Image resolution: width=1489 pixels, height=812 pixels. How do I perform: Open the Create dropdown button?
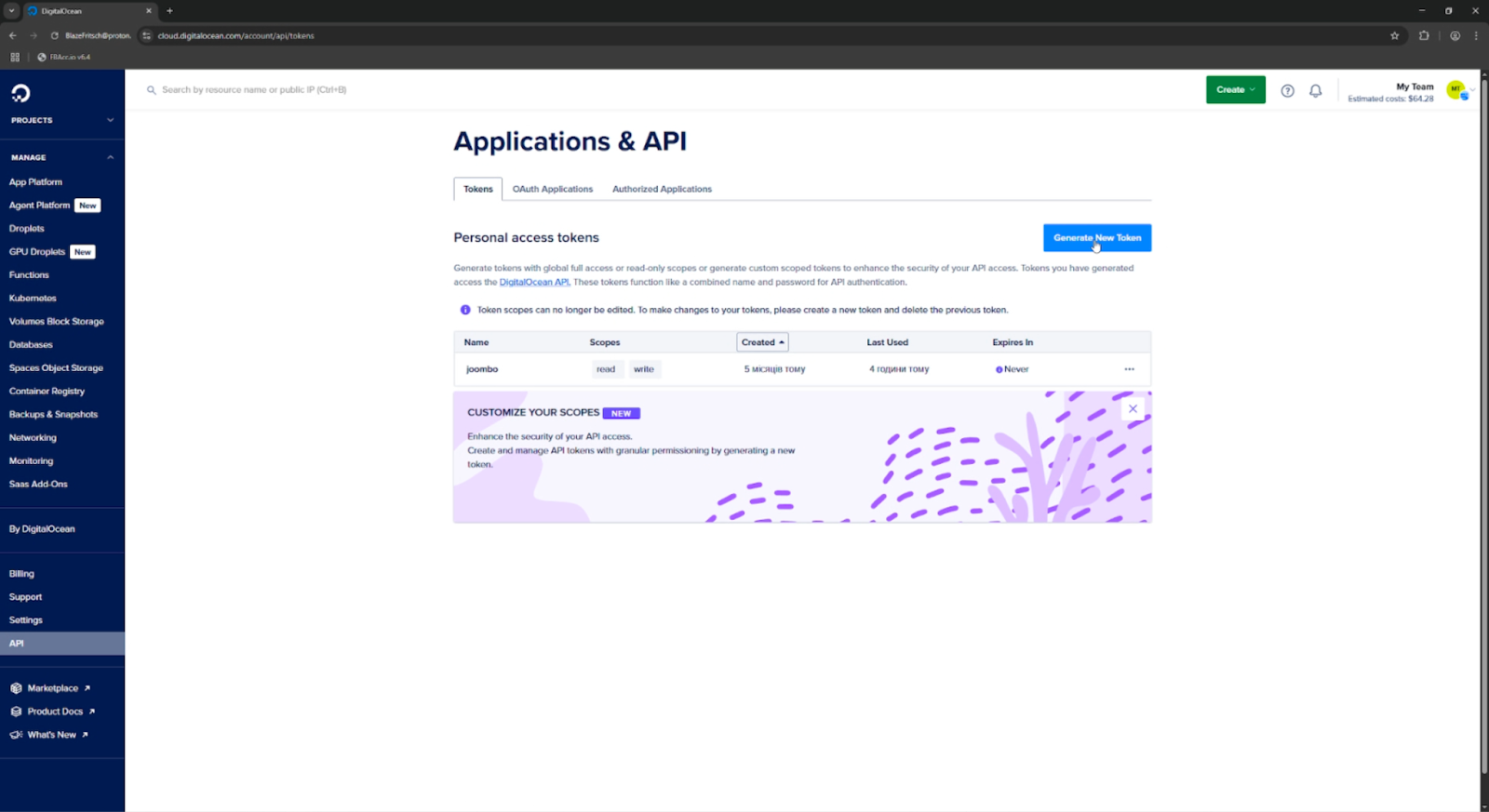[x=1235, y=89]
